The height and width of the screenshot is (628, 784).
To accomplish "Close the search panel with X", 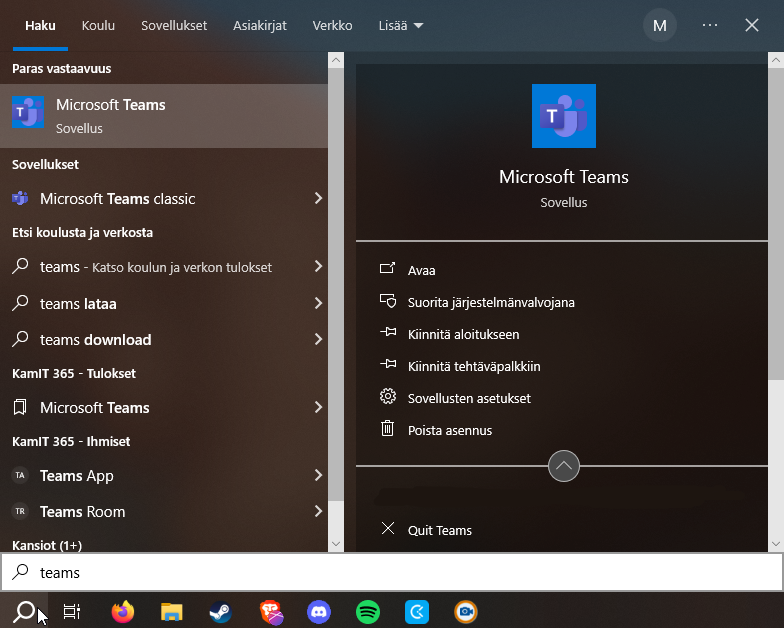I will pyautogui.click(x=752, y=25).
